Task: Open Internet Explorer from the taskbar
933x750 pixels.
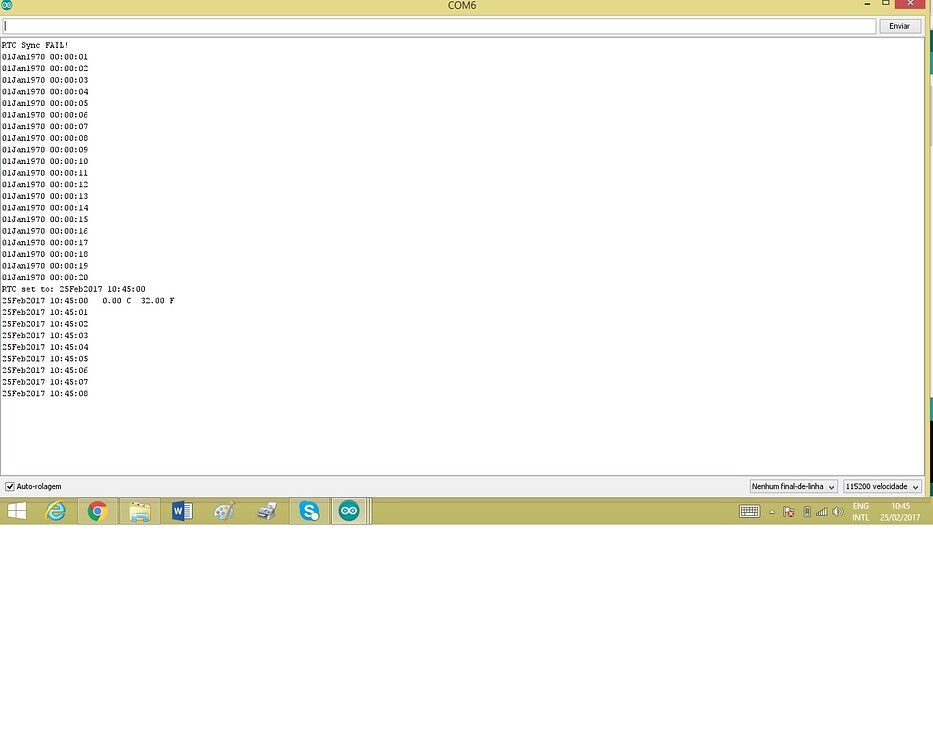Action: point(56,511)
